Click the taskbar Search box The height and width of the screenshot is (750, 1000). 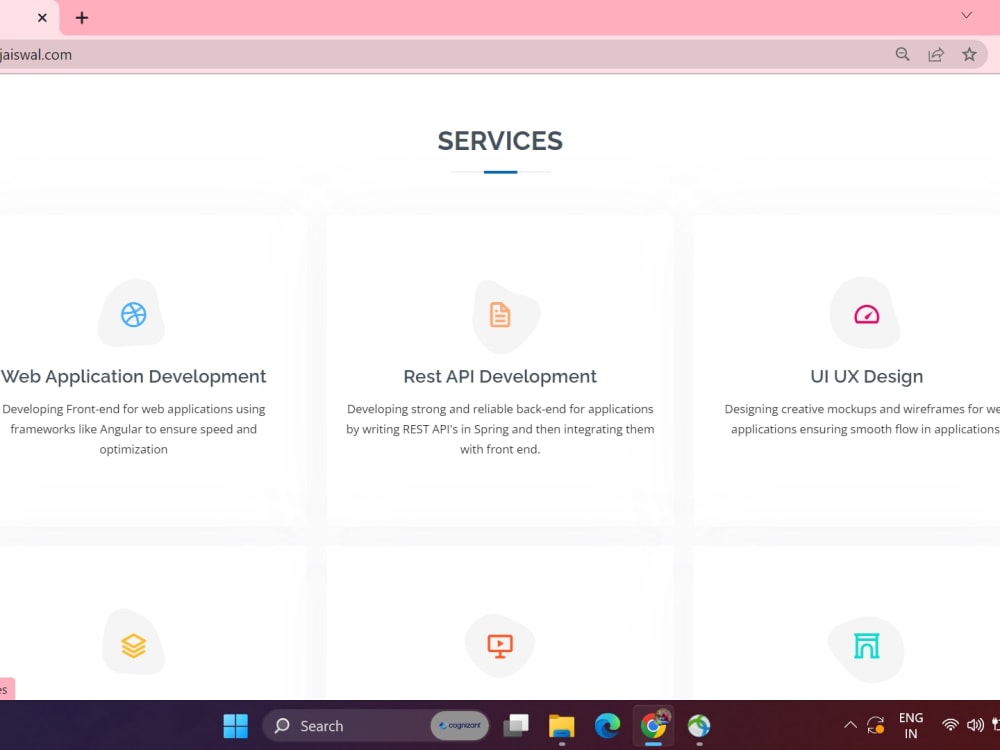pyautogui.click(x=376, y=726)
